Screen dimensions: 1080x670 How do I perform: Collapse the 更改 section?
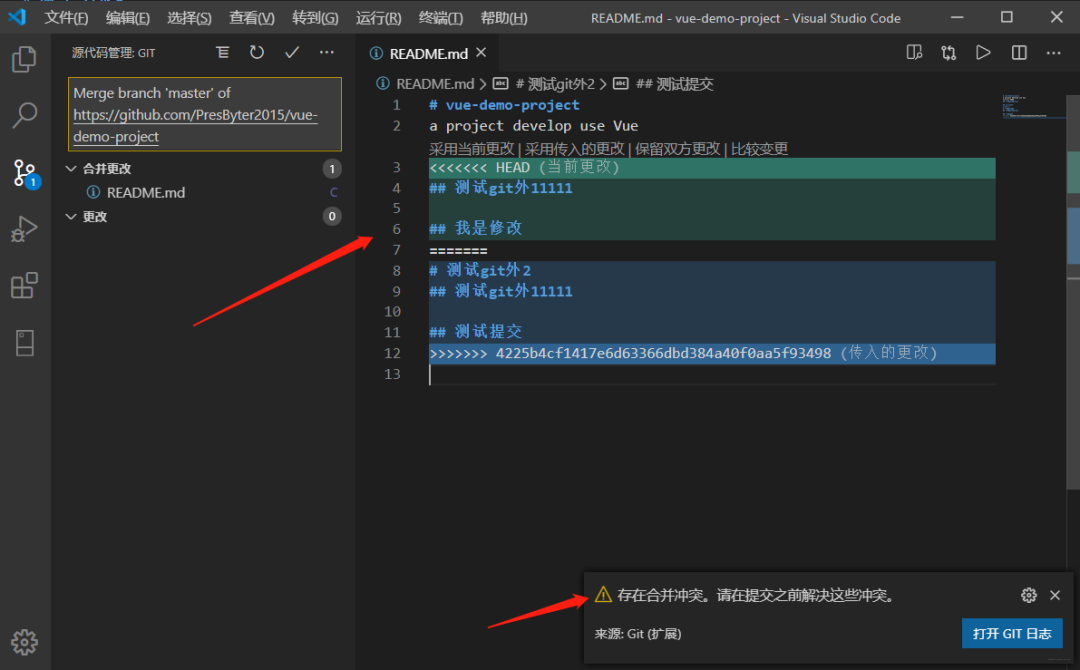tap(70, 216)
